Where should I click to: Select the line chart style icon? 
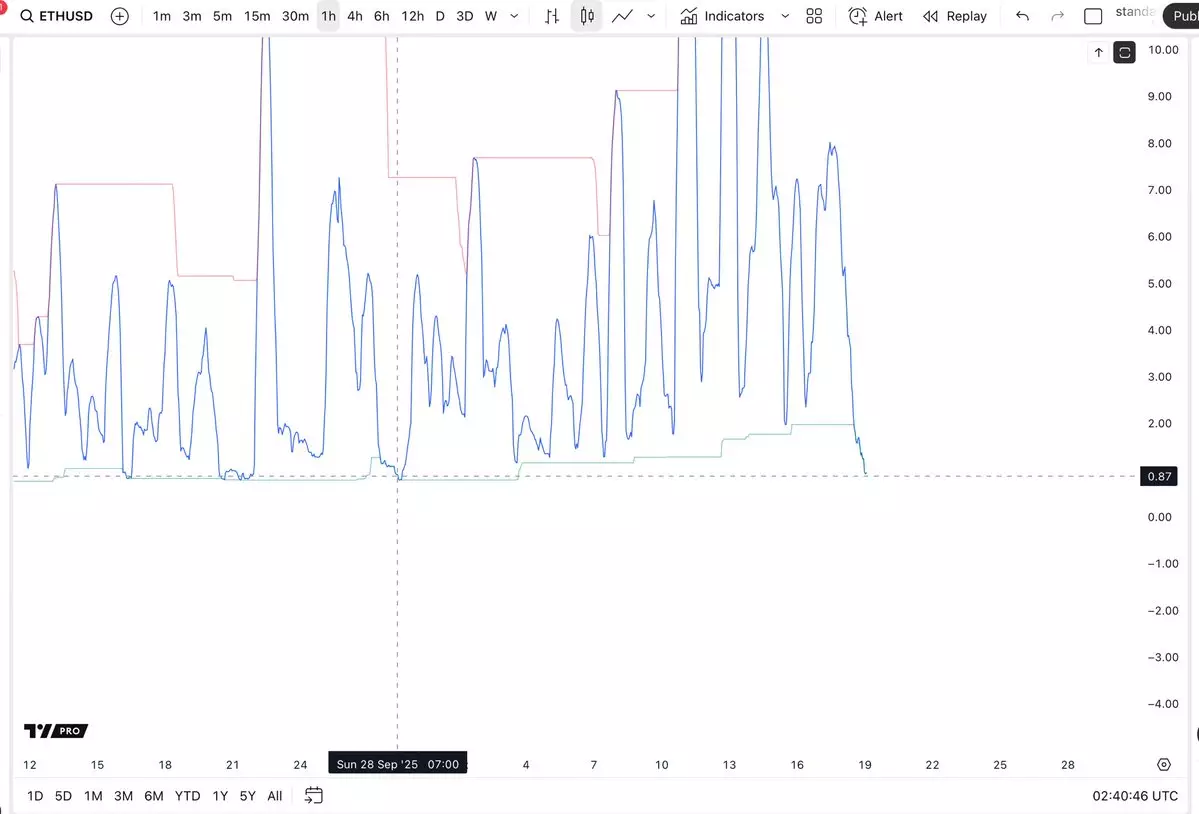click(622, 16)
